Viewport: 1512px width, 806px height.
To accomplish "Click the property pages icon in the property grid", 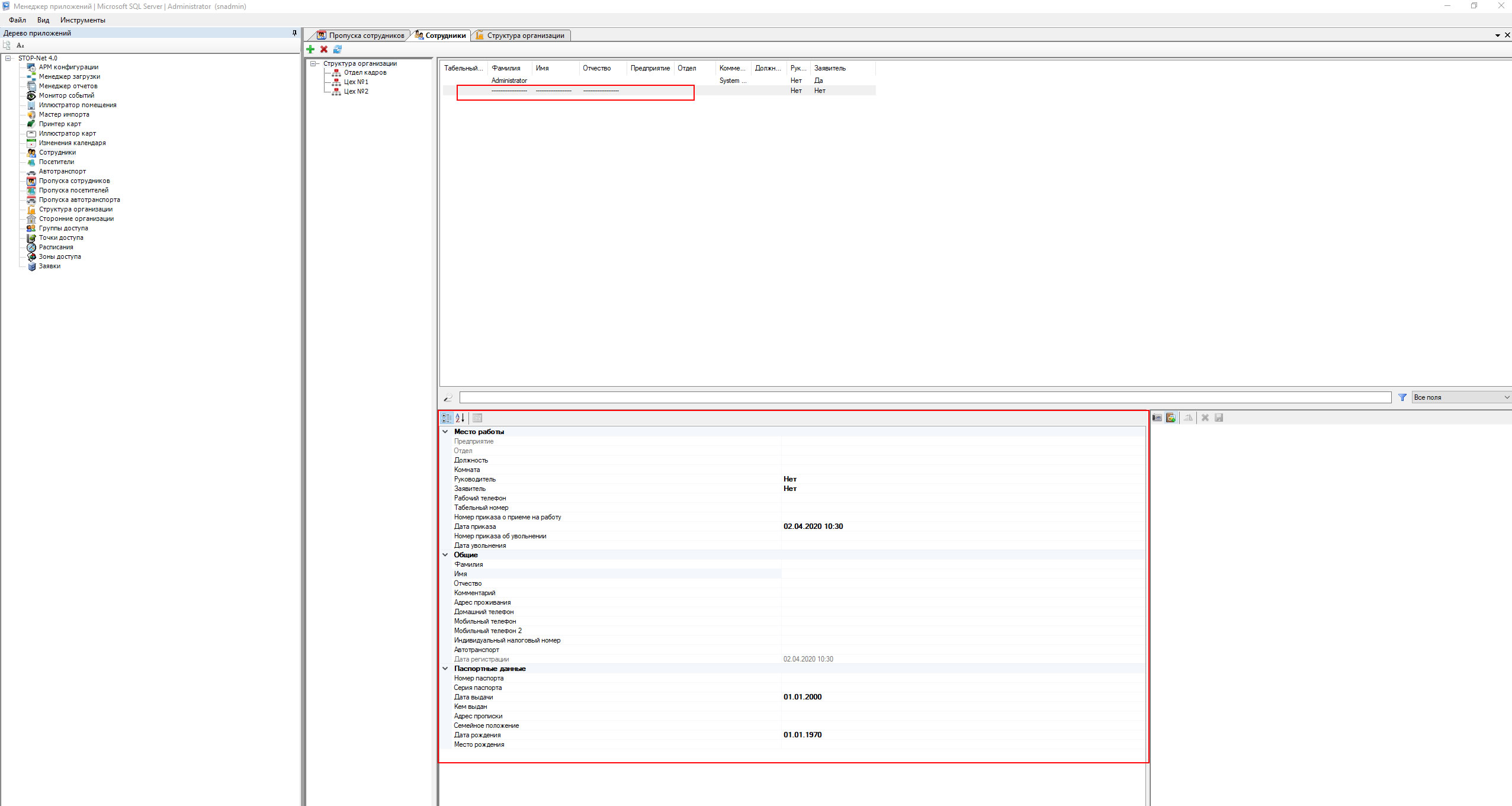I will pos(477,418).
